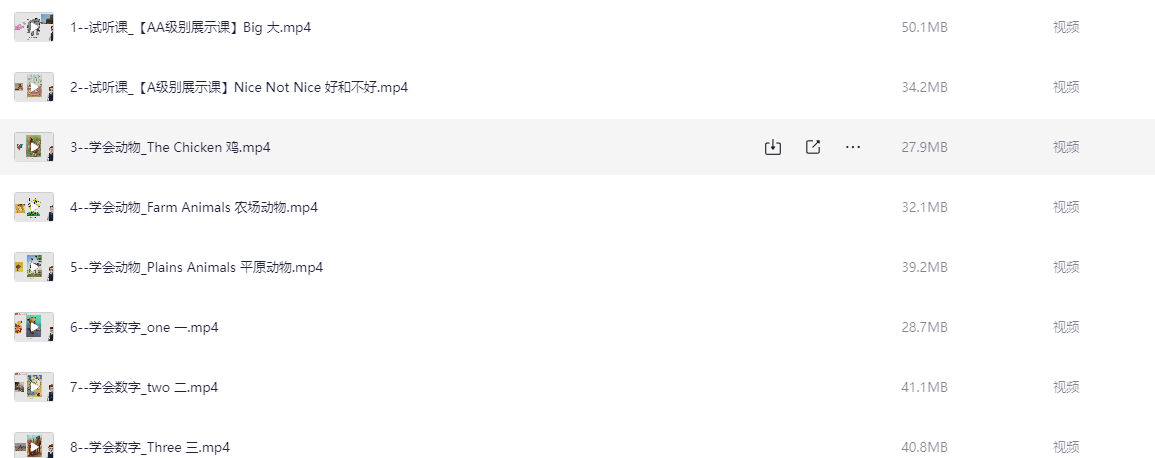The height and width of the screenshot is (458, 1155).
Task: Play the Plains Animals video thumbnail
Action: pyautogui.click(x=34, y=267)
